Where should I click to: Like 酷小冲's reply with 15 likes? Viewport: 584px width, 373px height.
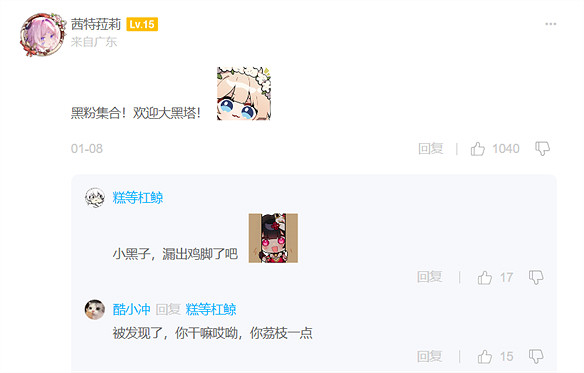tap(485, 357)
